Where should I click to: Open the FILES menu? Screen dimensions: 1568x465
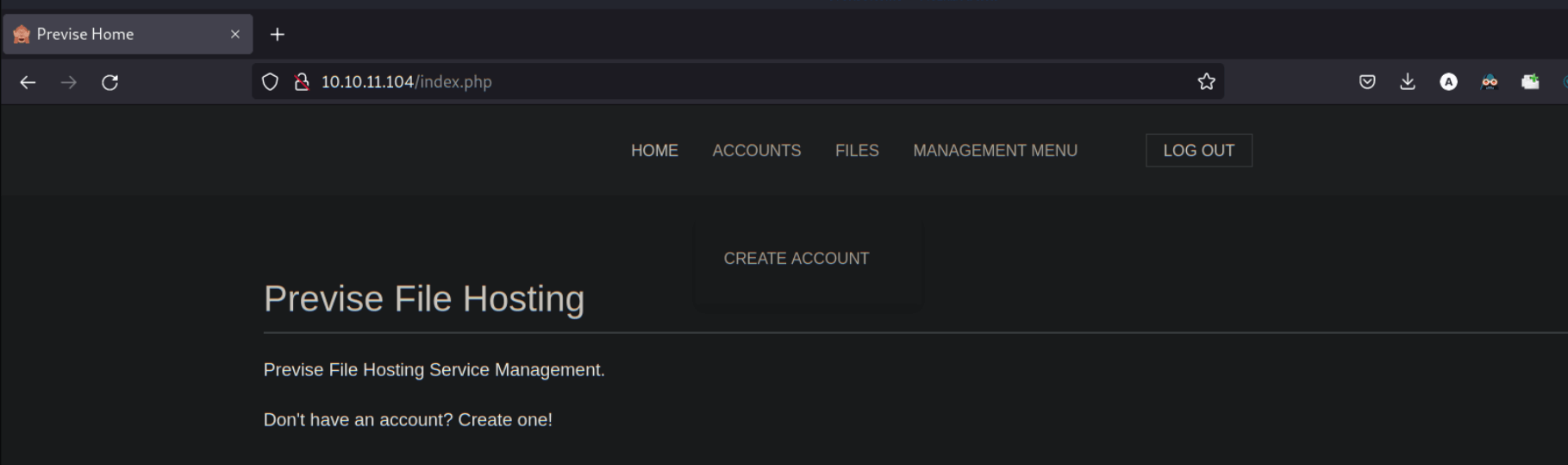857,151
